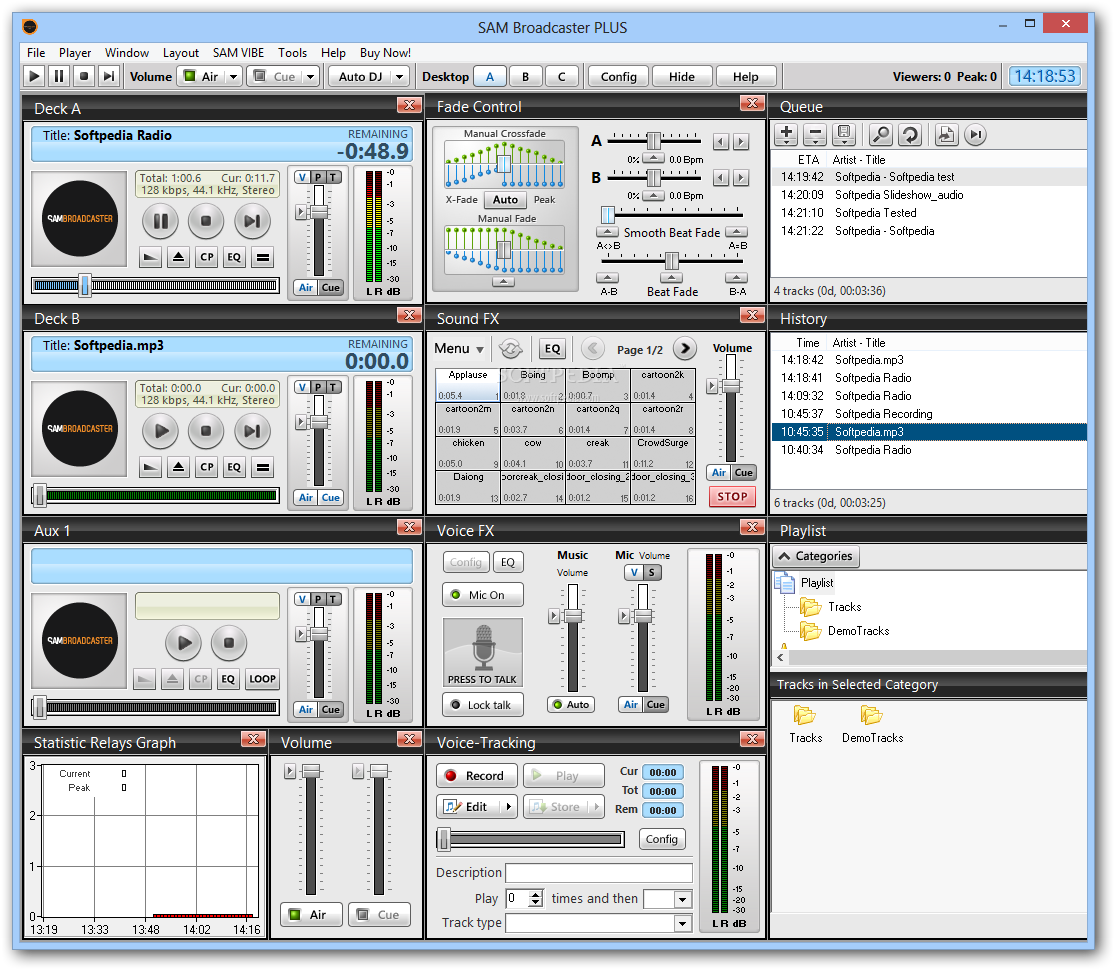Open main toolbar Cue volume dropdown
The height and width of the screenshot is (970, 1115).
tap(310, 76)
